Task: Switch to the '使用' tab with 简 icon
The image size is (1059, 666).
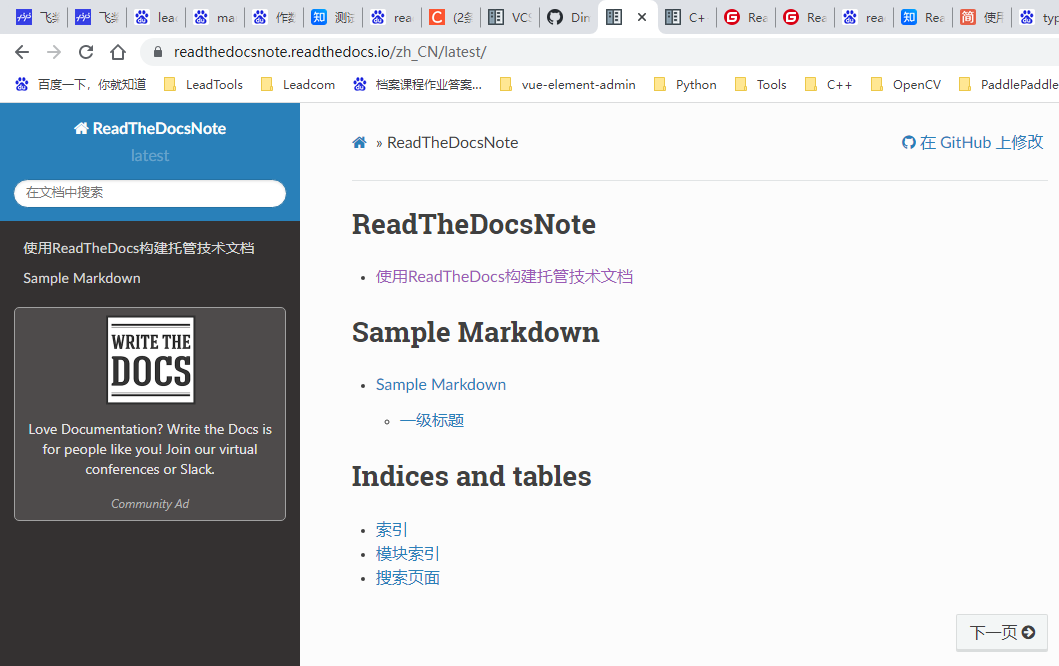Action: coord(982,17)
